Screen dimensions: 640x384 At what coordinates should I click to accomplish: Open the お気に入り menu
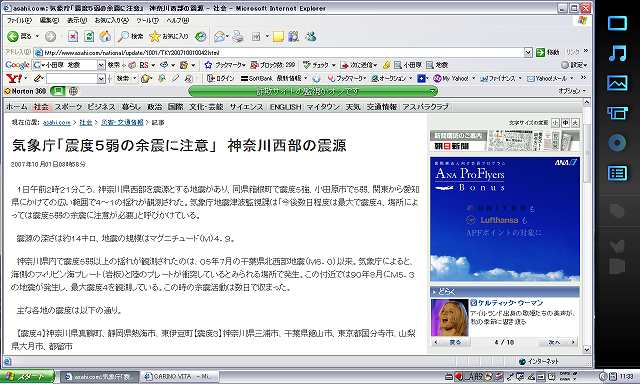(x=111, y=20)
